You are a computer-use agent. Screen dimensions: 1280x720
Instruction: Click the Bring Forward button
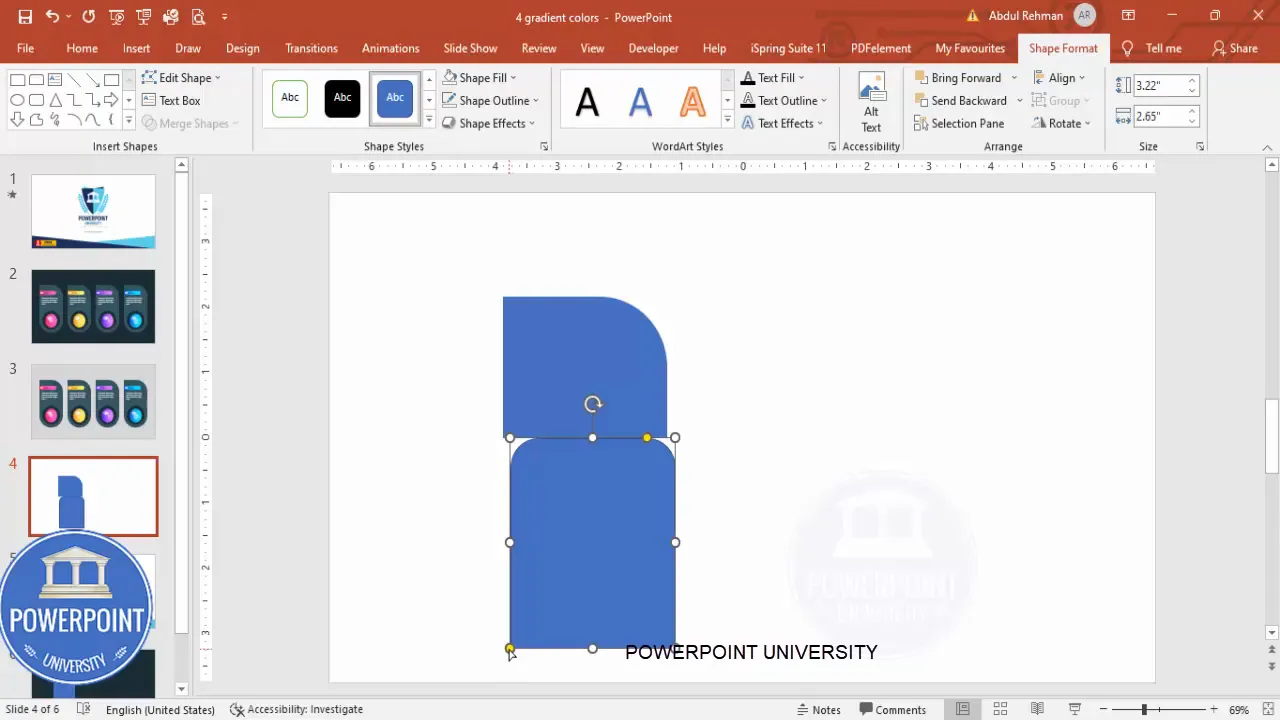pos(957,77)
